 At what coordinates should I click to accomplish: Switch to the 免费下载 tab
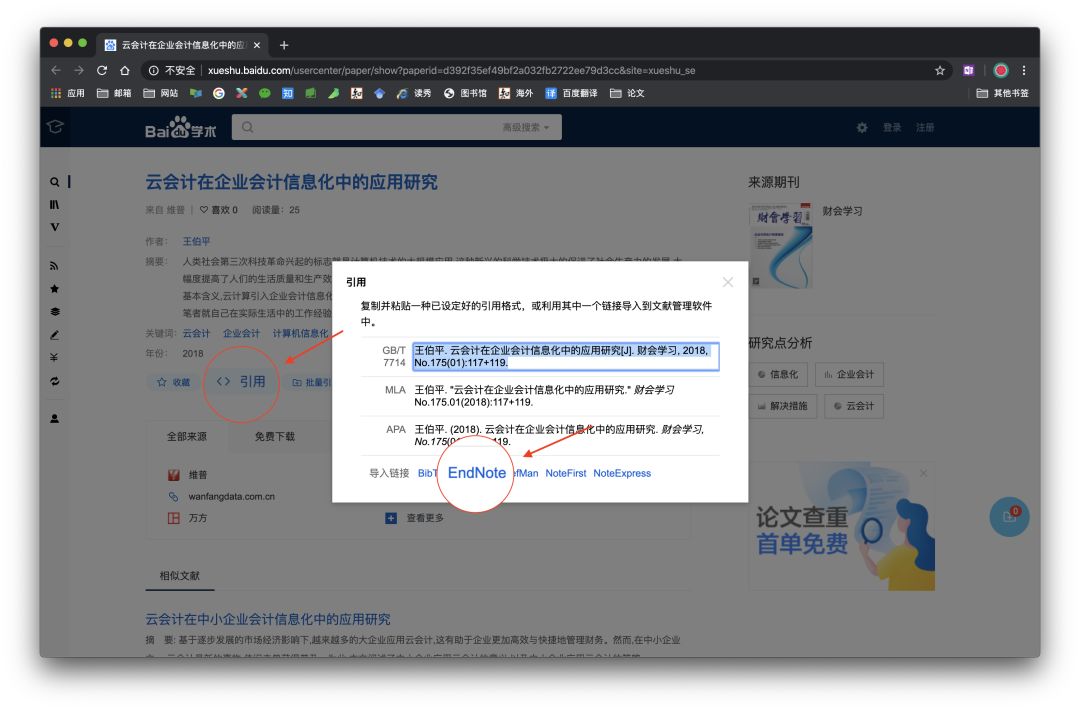(x=275, y=436)
